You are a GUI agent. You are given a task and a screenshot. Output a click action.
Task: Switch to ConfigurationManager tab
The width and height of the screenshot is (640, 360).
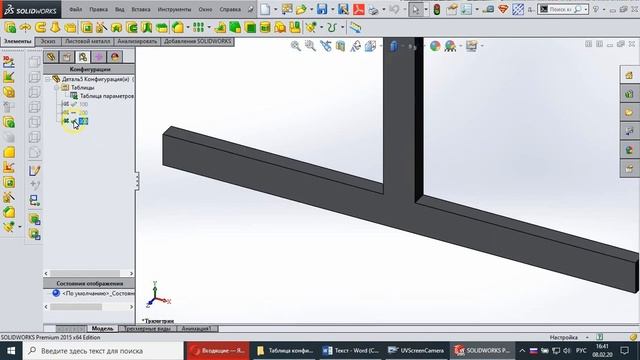click(x=83, y=57)
